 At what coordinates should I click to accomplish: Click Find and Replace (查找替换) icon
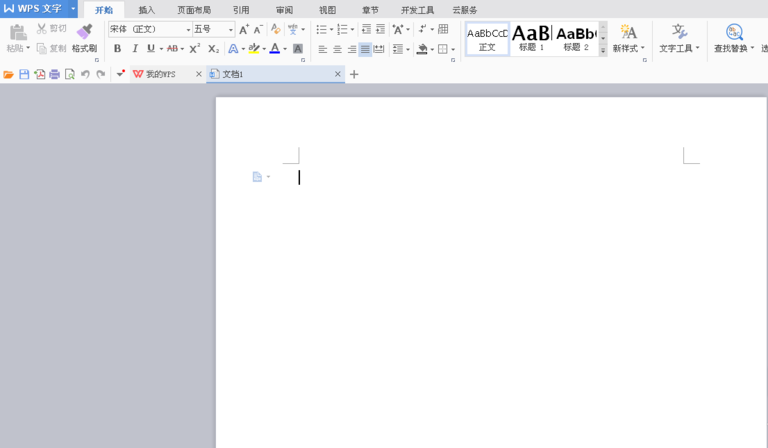[734, 32]
